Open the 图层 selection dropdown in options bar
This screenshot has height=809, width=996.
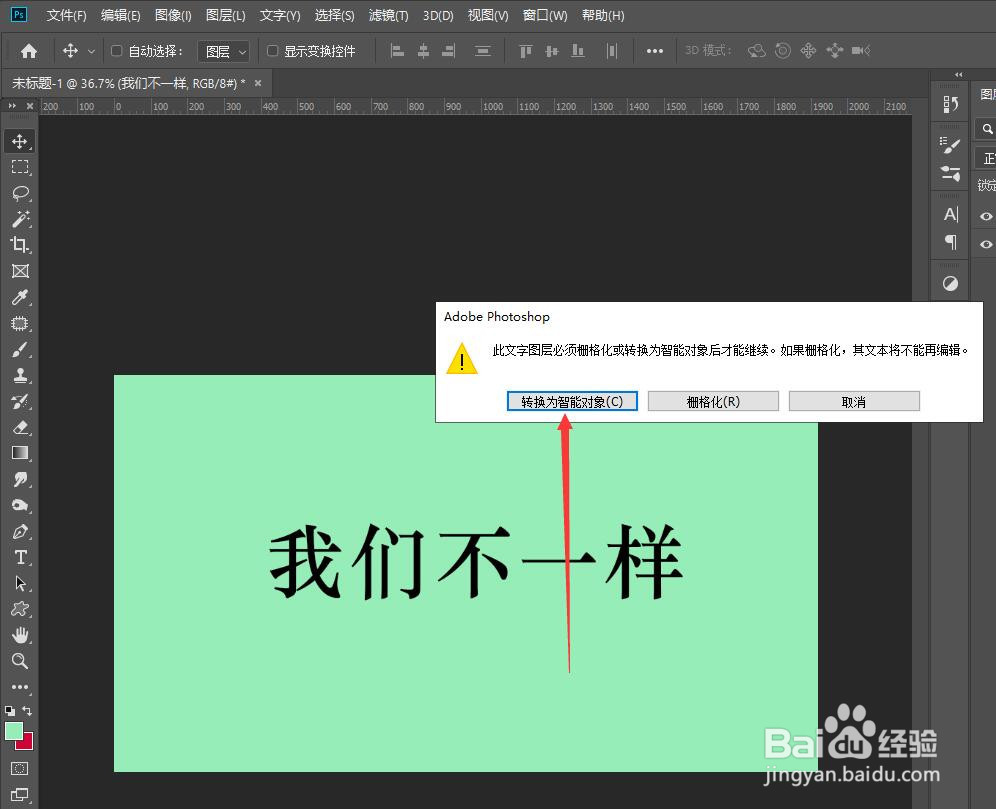(x=224, y=50)
